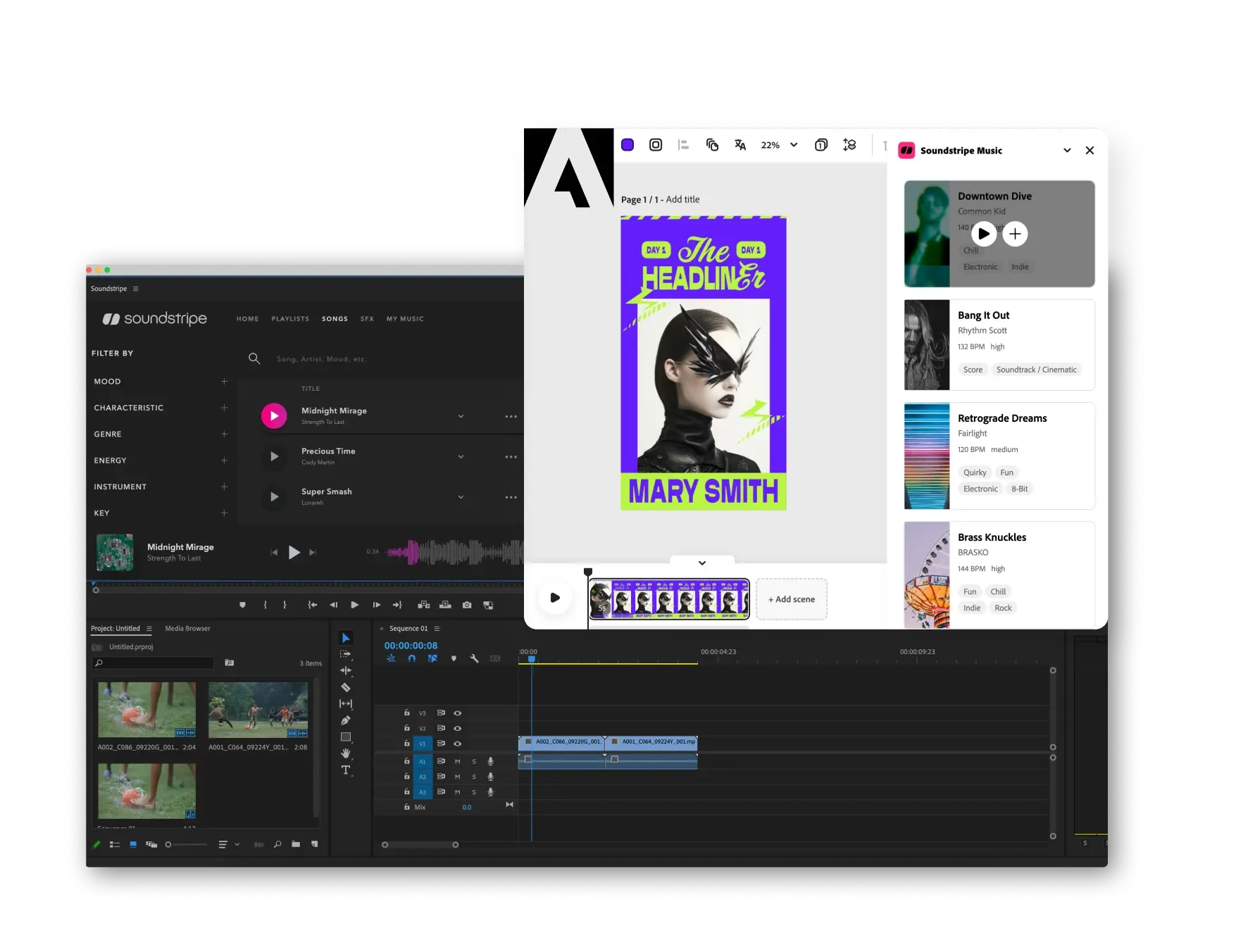Expand the MOOD filter
The height and width of the screenshot is (952, 1236).
coord(224,382)
